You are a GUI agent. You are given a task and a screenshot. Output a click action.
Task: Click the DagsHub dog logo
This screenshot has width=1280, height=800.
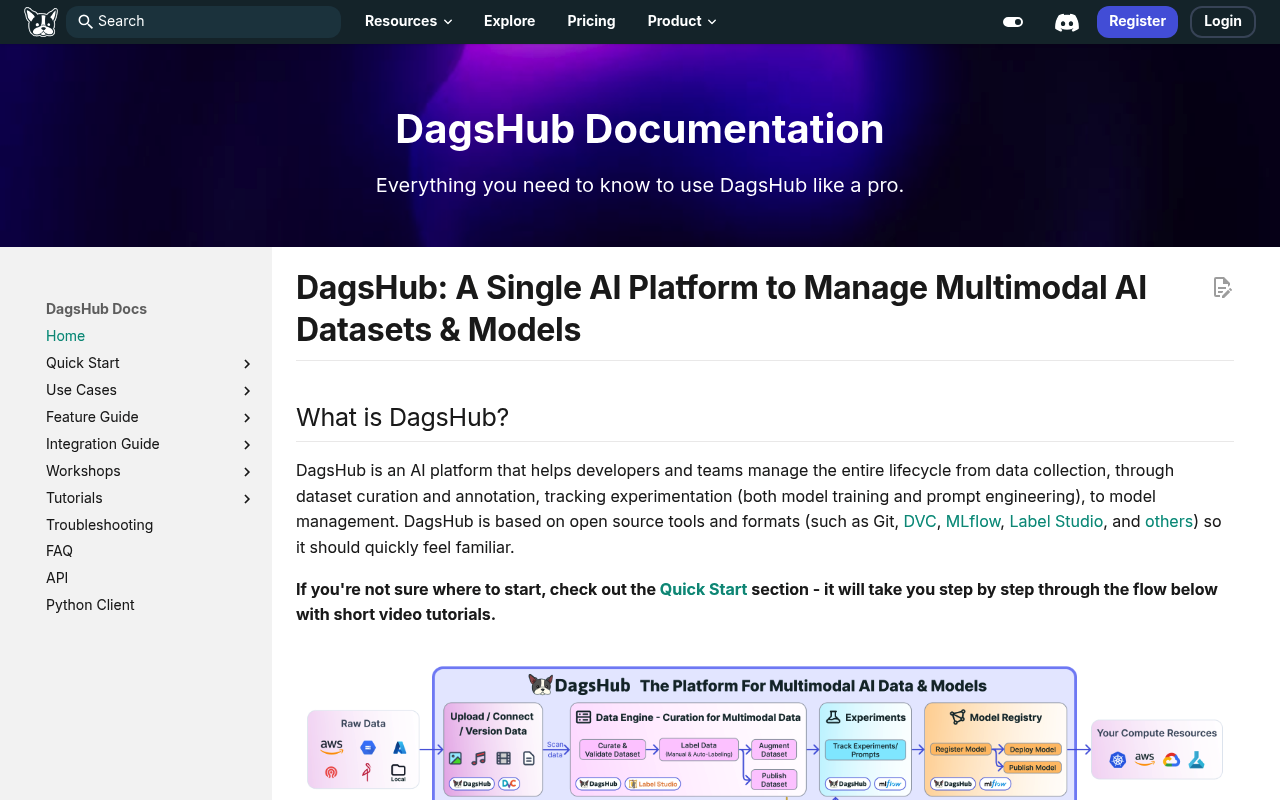41,21
